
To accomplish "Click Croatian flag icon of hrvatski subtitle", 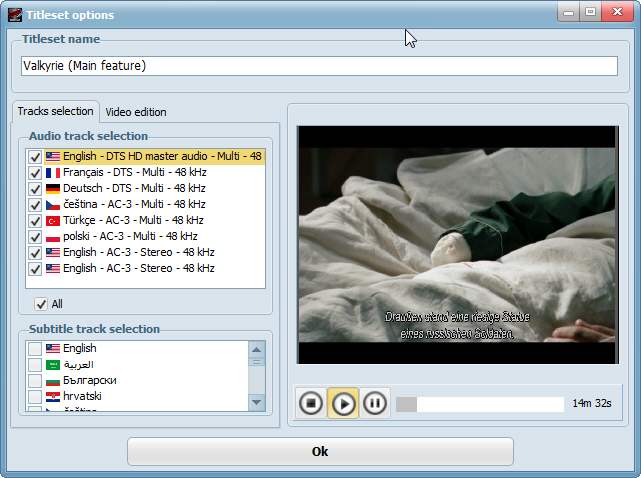I will [x=53, y=397].
